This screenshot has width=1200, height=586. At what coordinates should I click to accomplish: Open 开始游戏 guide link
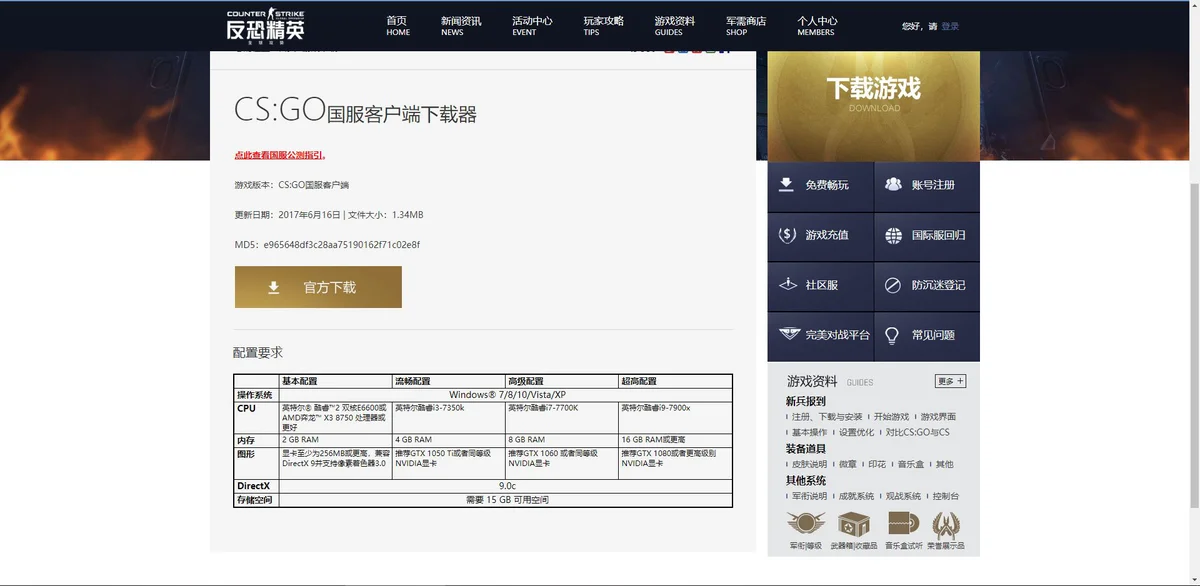[891, 417]
